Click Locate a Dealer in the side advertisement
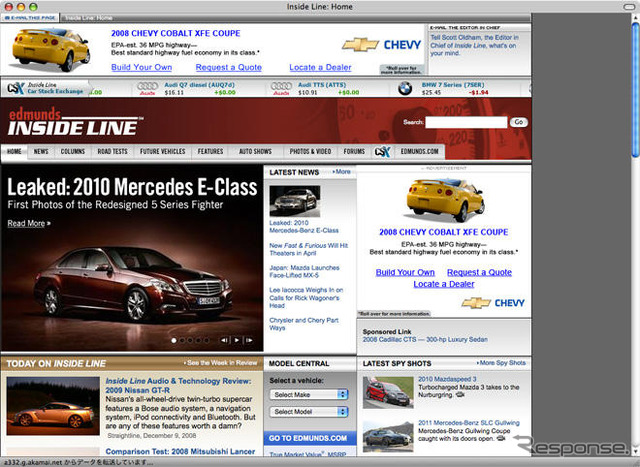 click(444, 284)
